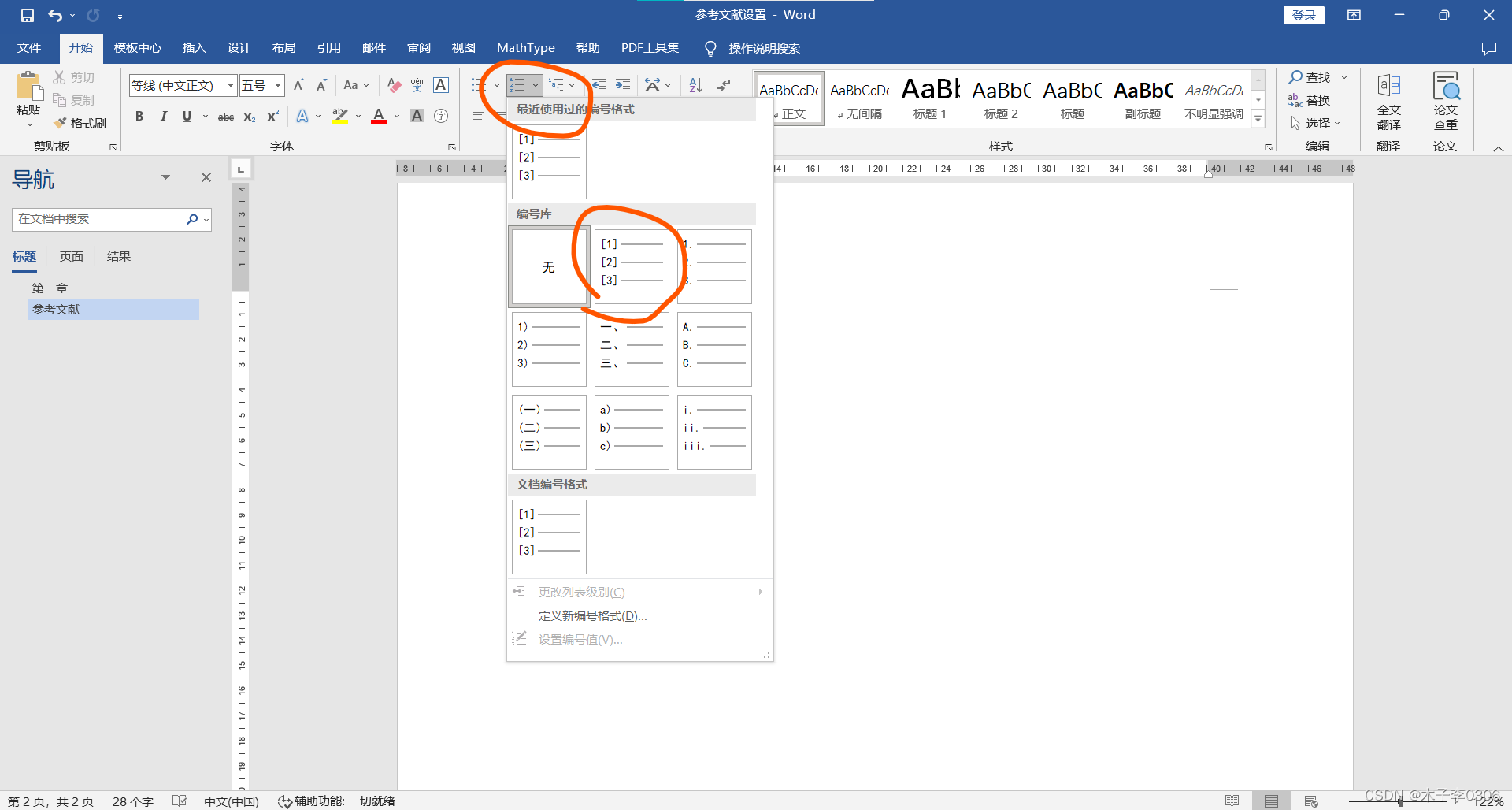Open the Chinese layout (asian typography) tool
Screen dimensions: 1512x810
pyautogui.click(x=653, y=85)
